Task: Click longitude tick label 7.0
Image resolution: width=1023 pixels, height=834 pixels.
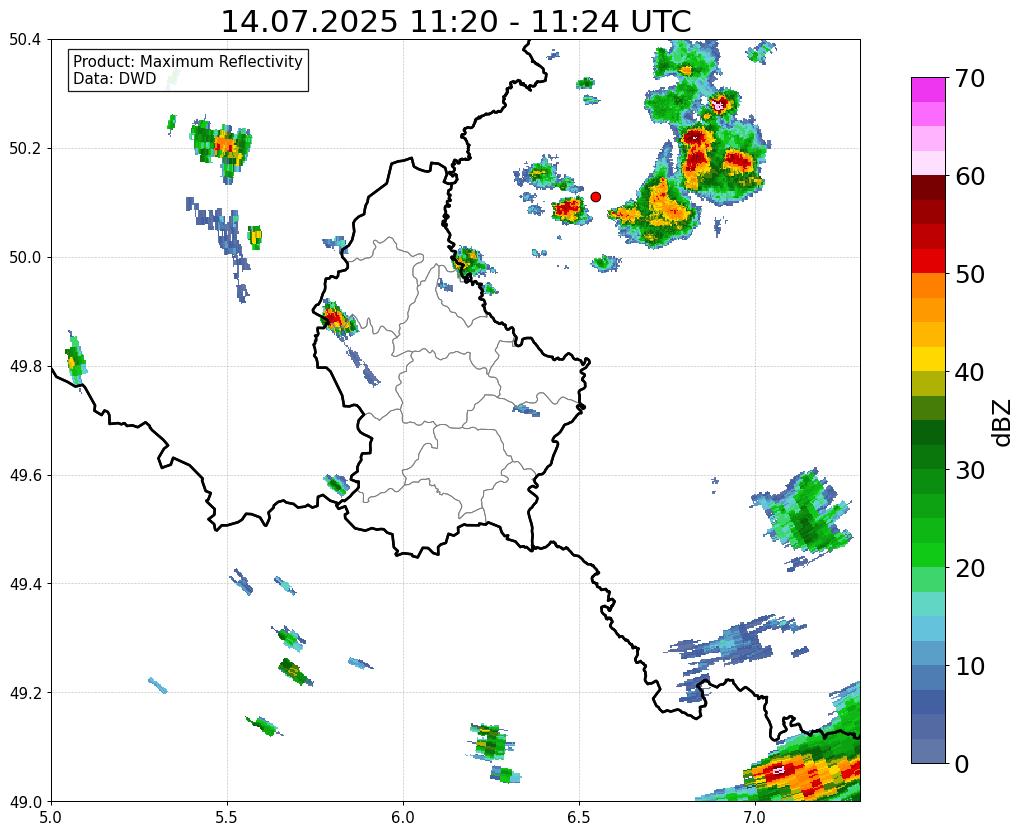Action: point(755,816)
